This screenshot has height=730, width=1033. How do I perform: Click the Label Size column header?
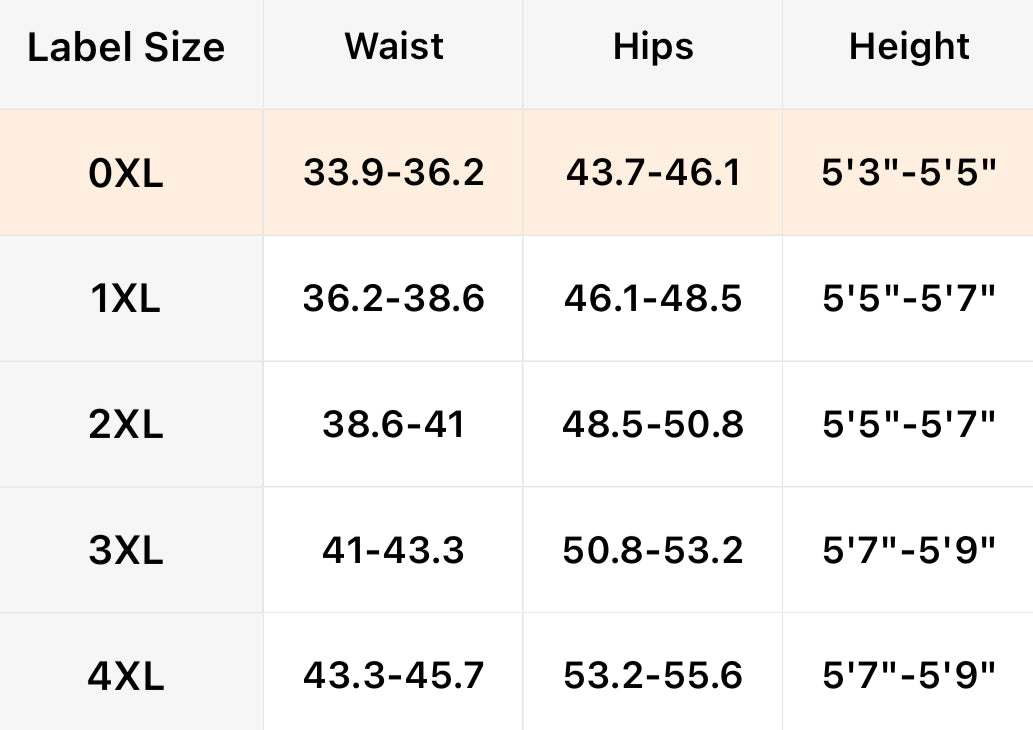point(126,47)
